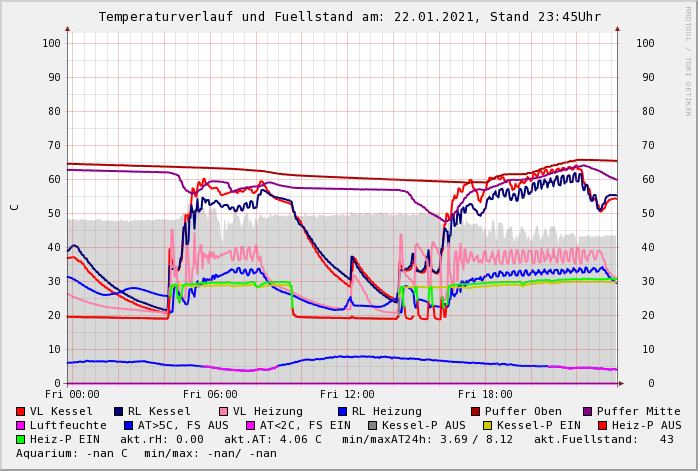The width and height of the screenshot is (698, 471).
Task: Click the Puffer Oben legend color box
Action: [475, 412]
